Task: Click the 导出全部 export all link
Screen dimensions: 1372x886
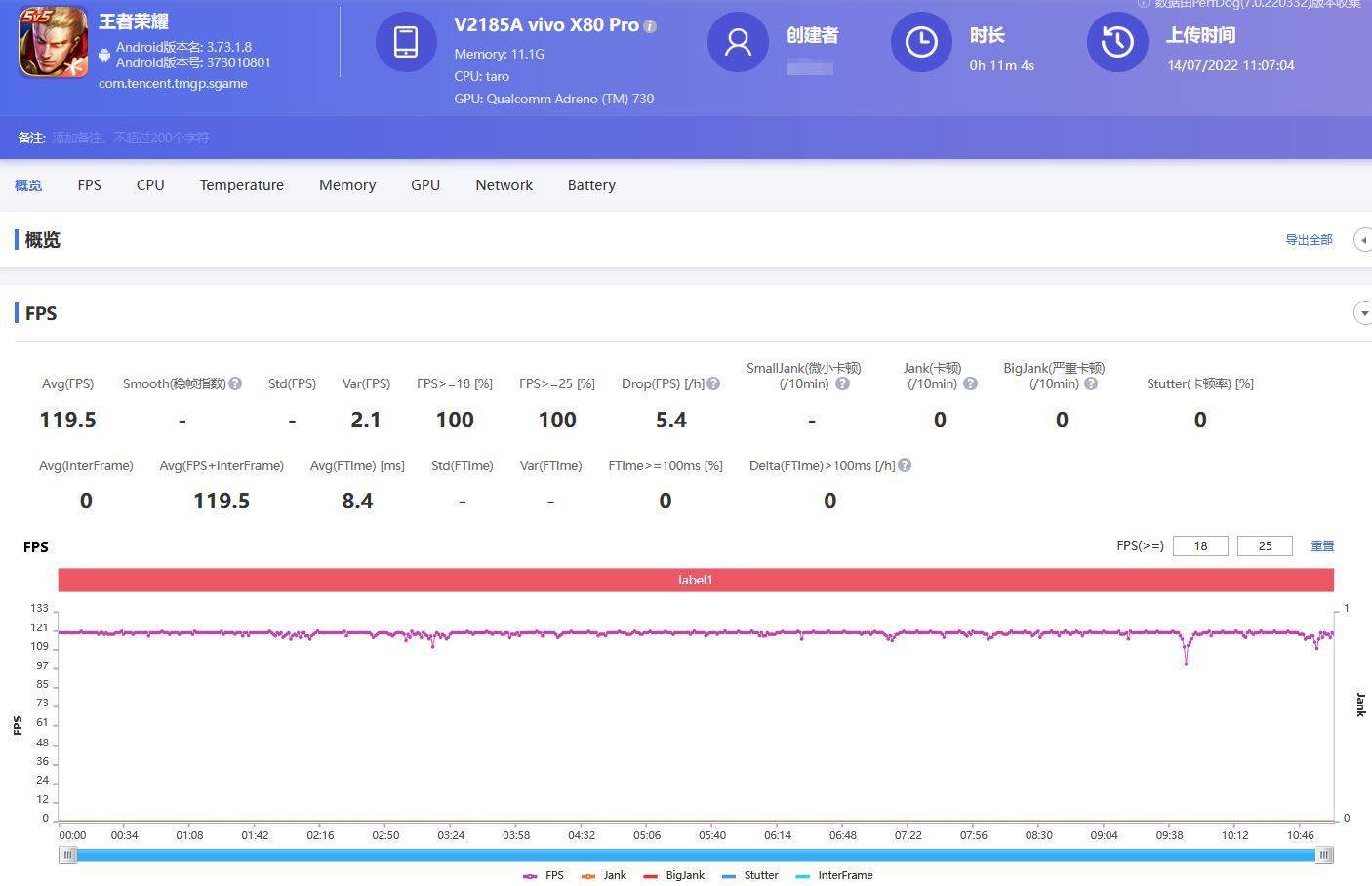Action: [1308, 240]
